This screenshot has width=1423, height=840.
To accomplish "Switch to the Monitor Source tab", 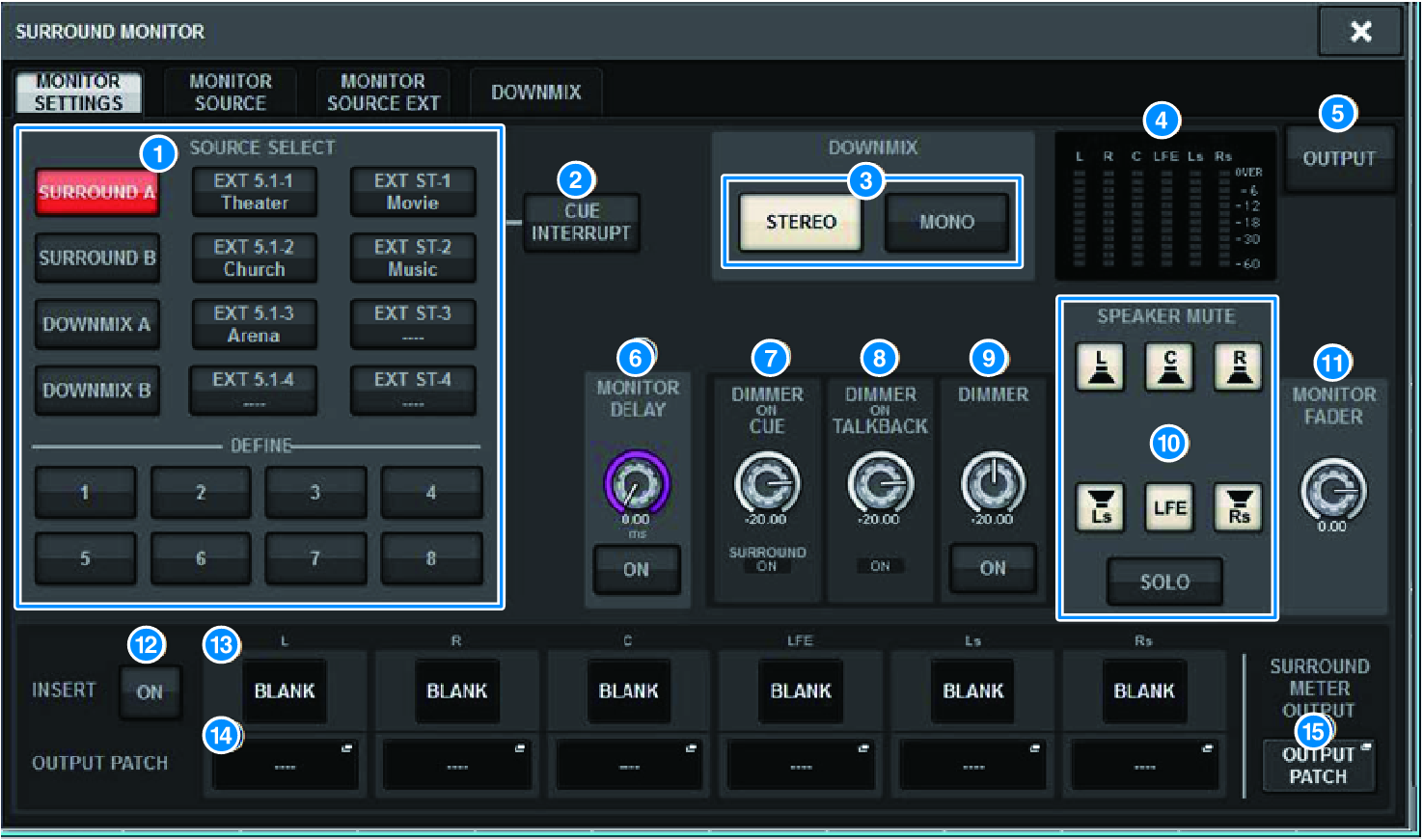I will click(x=230, y=93).
